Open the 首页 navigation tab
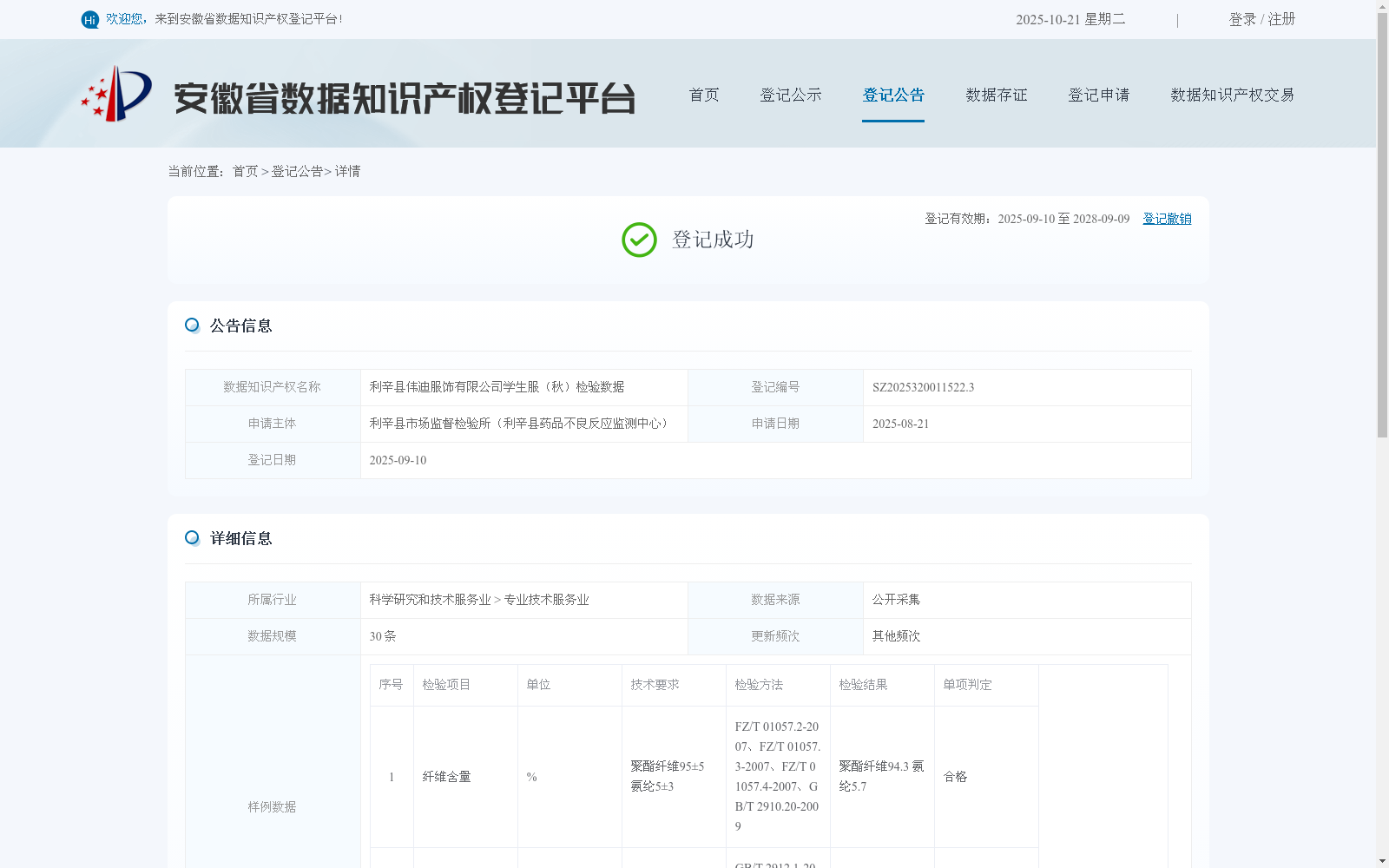 [704, 95]
